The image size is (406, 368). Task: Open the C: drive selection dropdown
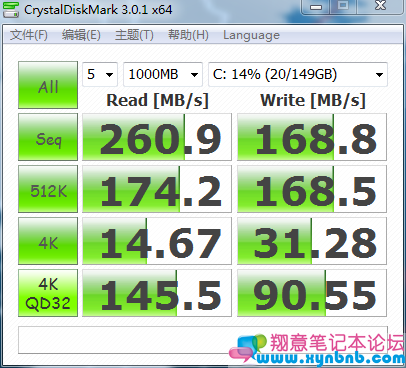pos(298,74)
